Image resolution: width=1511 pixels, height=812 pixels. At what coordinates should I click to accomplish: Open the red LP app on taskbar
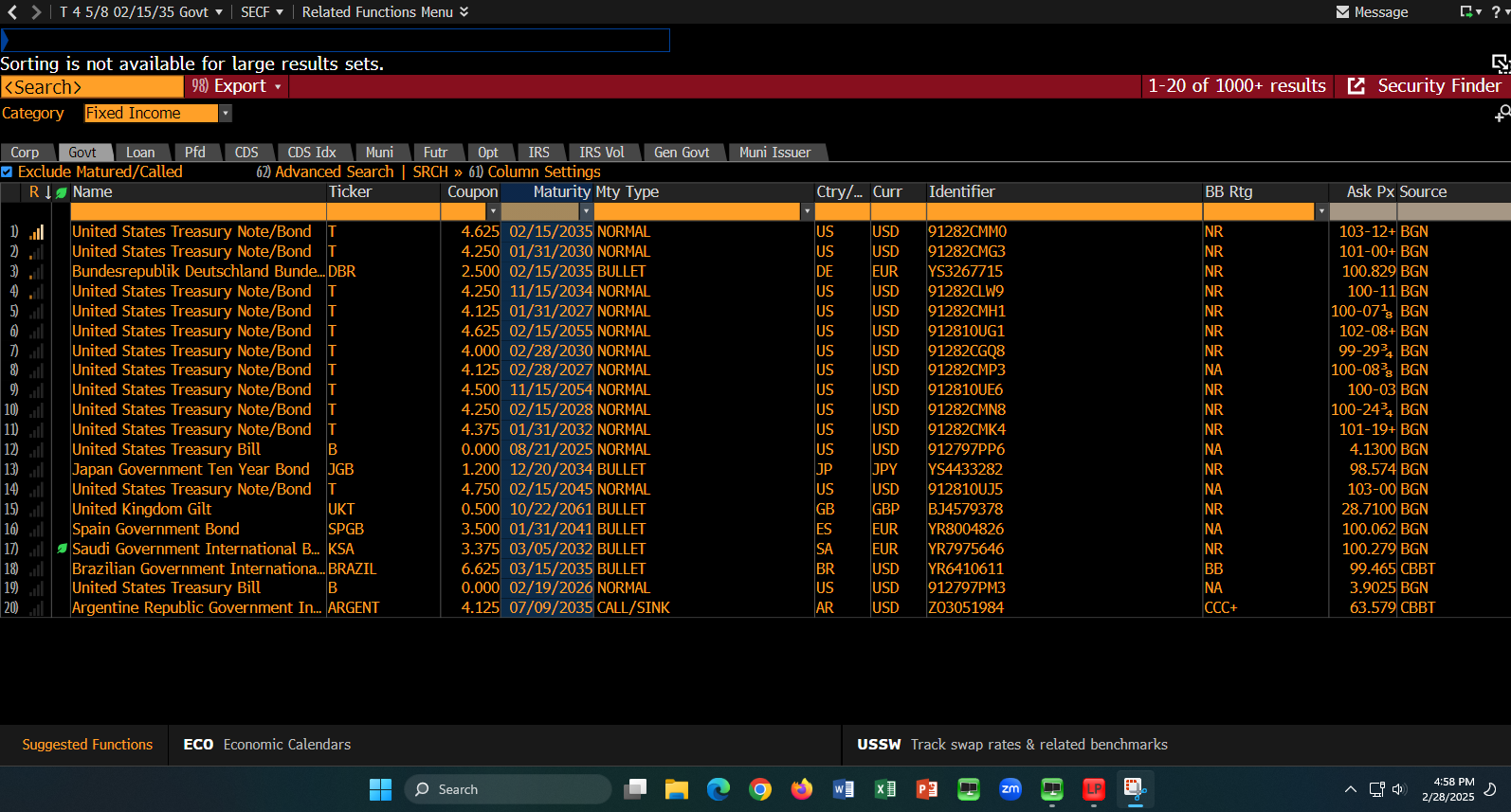1094,789
